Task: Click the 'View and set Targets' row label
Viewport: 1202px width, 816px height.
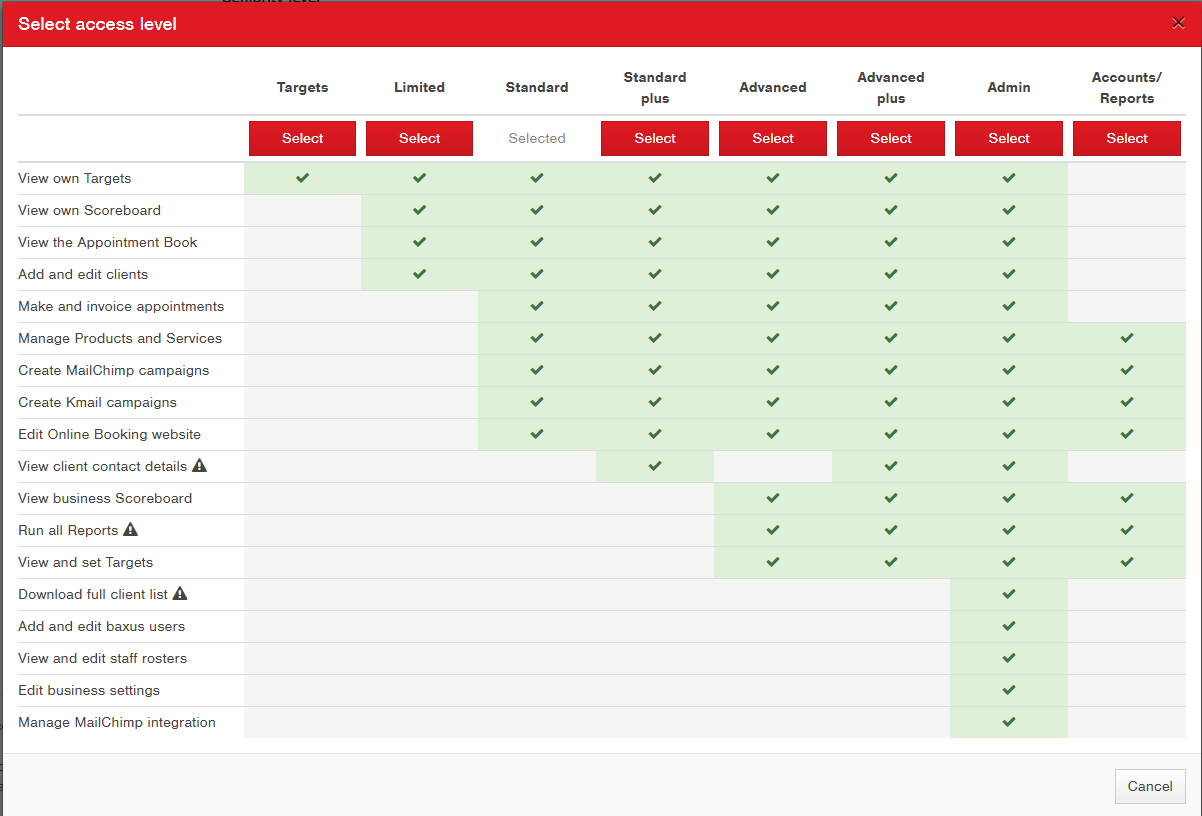Action: (86, 562)
